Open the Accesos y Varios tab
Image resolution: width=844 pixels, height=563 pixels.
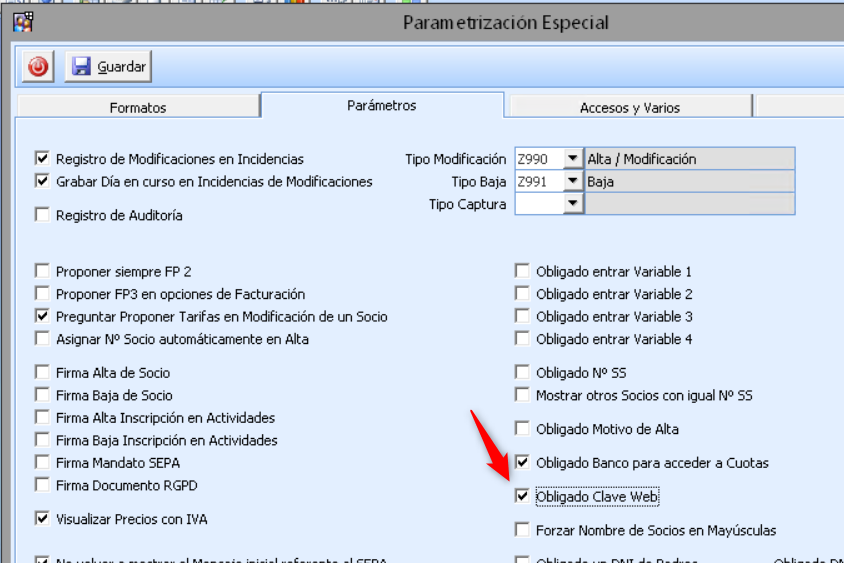click(629, 107)
